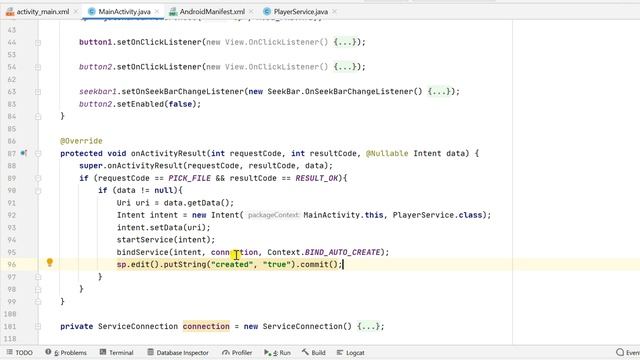Switch to the PlayerService.java tab

300,11
